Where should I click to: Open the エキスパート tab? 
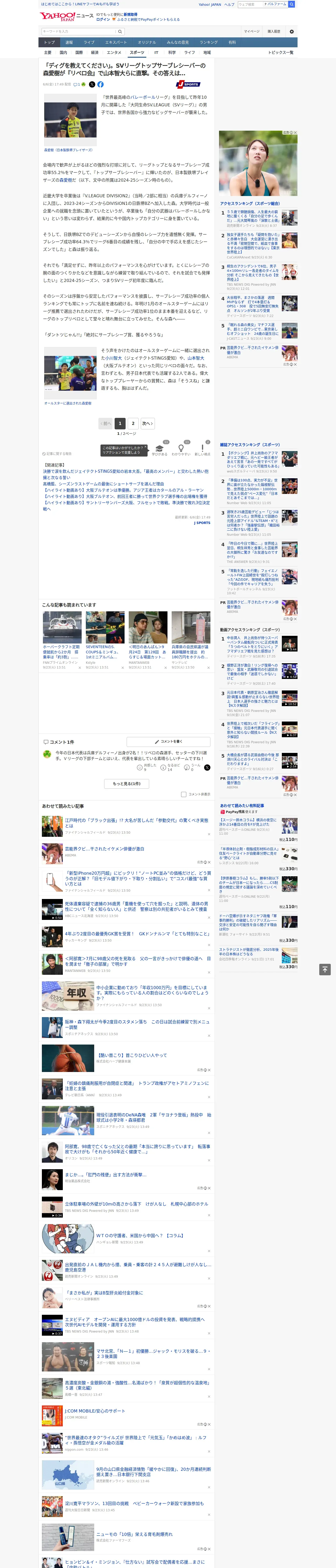point(116,43)
